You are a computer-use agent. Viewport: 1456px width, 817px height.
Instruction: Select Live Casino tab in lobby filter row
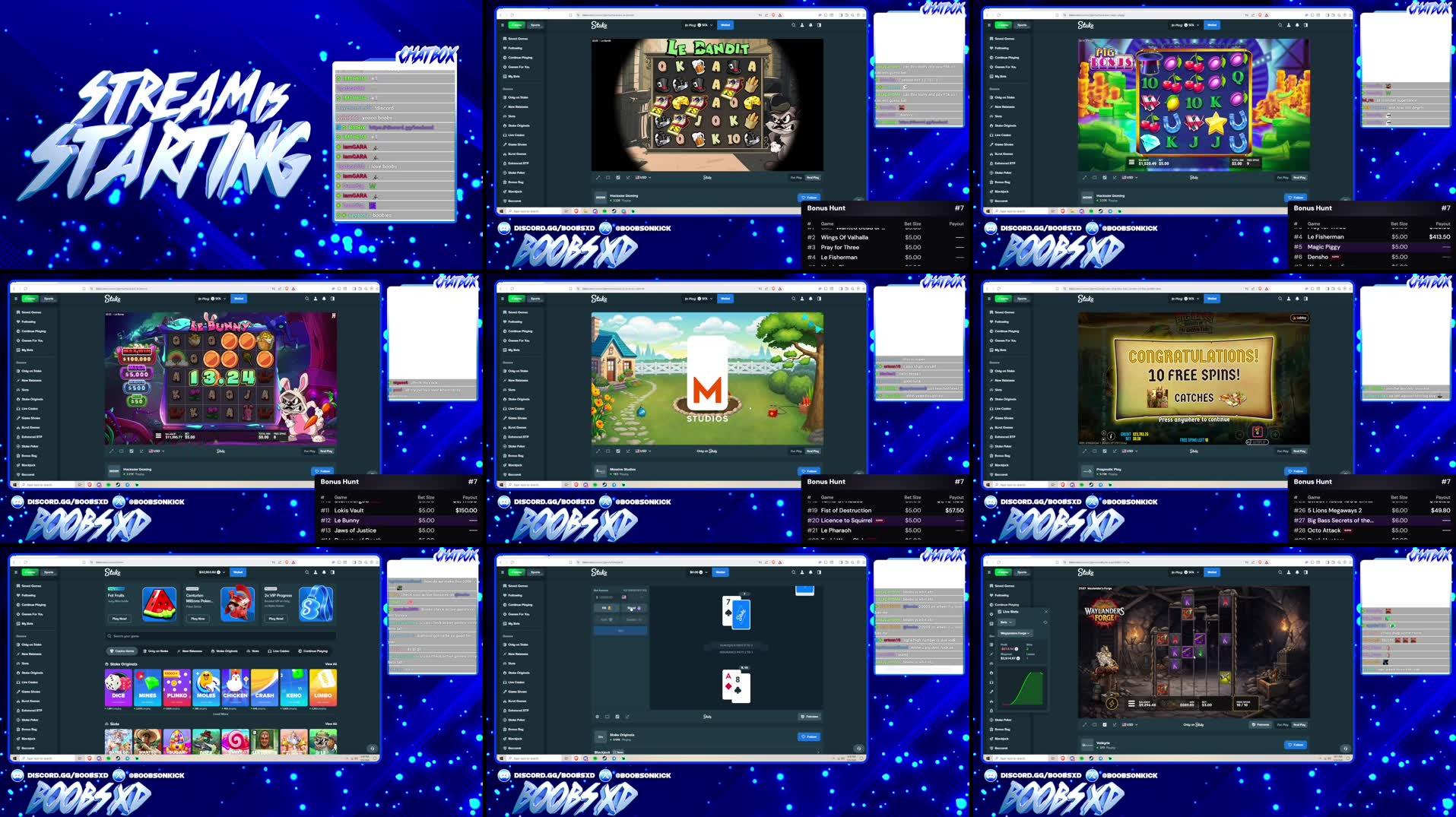279,651
